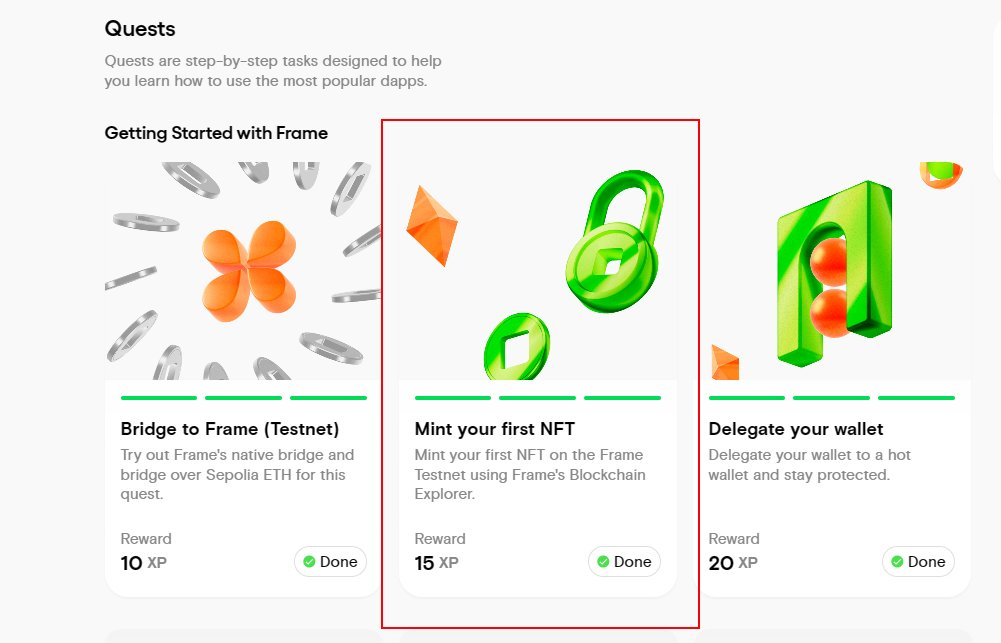Click the green checkmark on Mint NFT Done
The height and width of the screenshot is (643, 1001).
[x=603, y=562]
